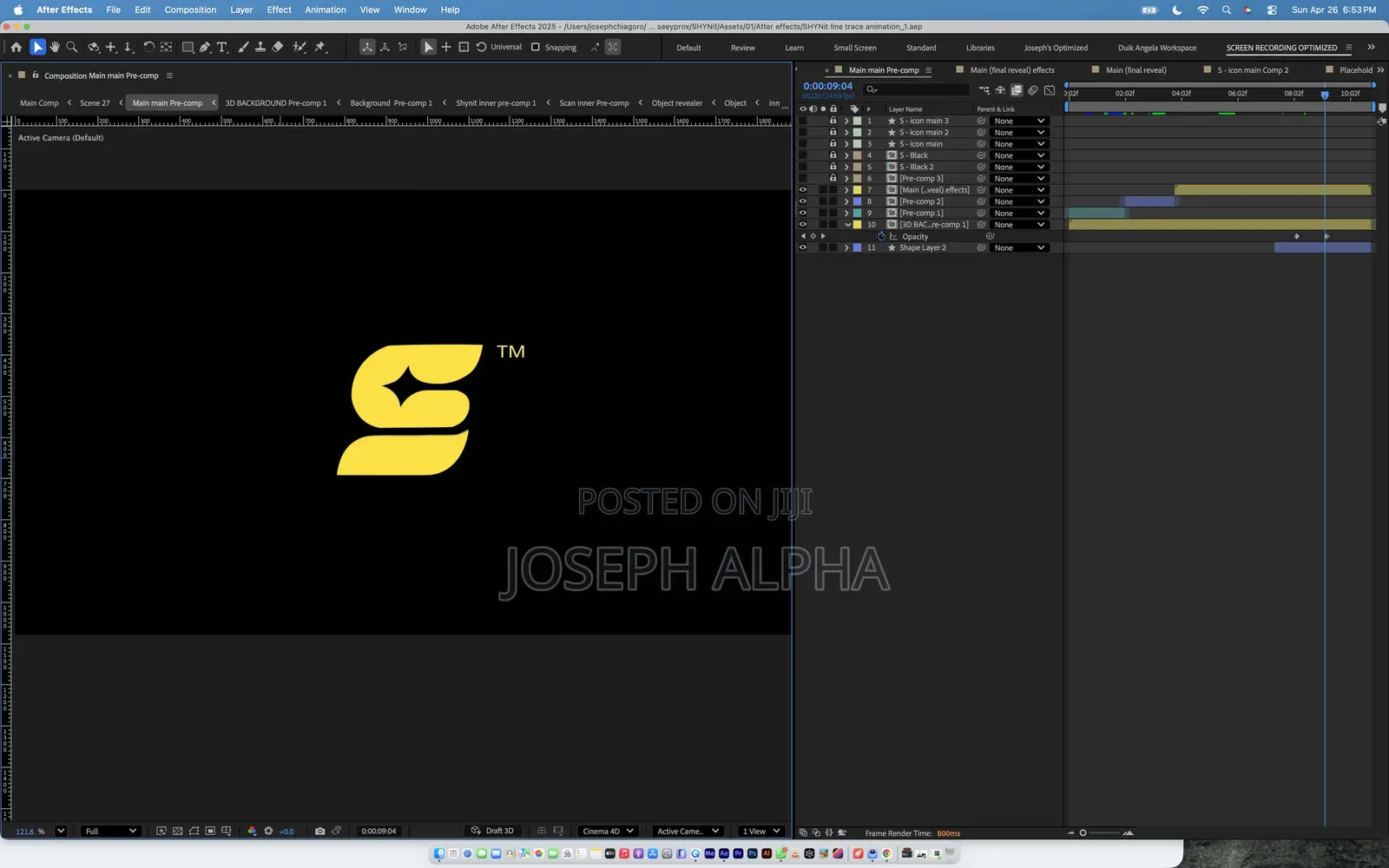
Task: Click the Main Comp breadcrumb
Action: click(x=39, y=103)
